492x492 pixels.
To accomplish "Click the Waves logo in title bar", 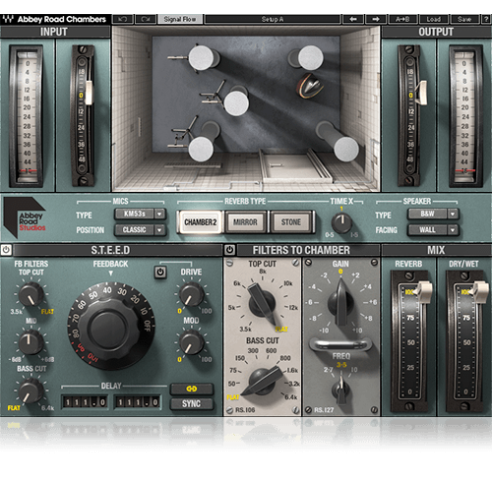I will tap(8, 19).
